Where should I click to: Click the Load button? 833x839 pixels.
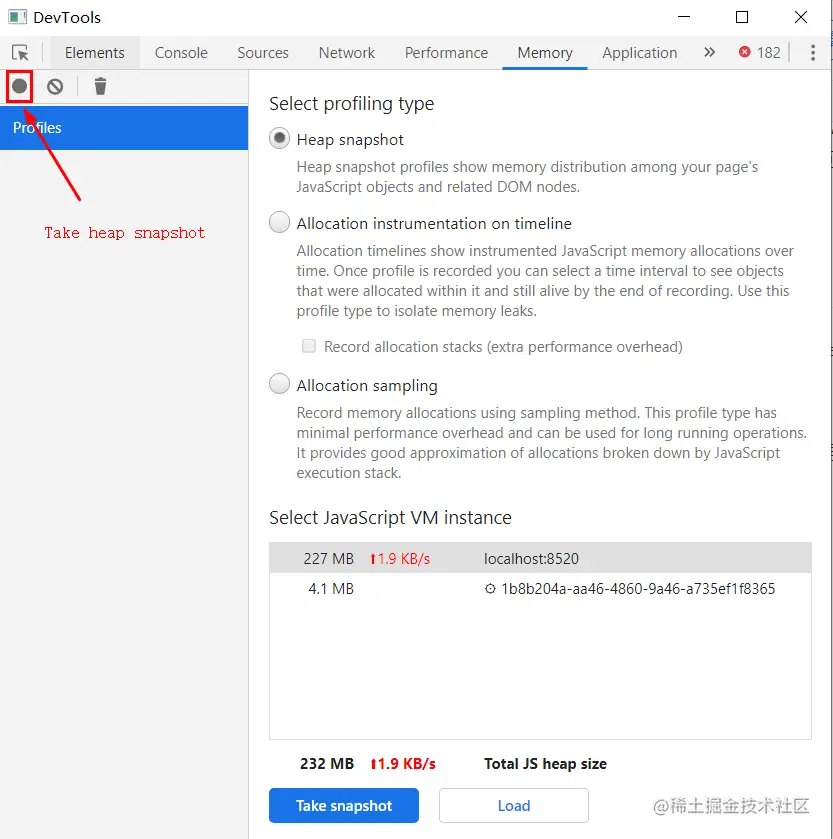click(514, 805)
